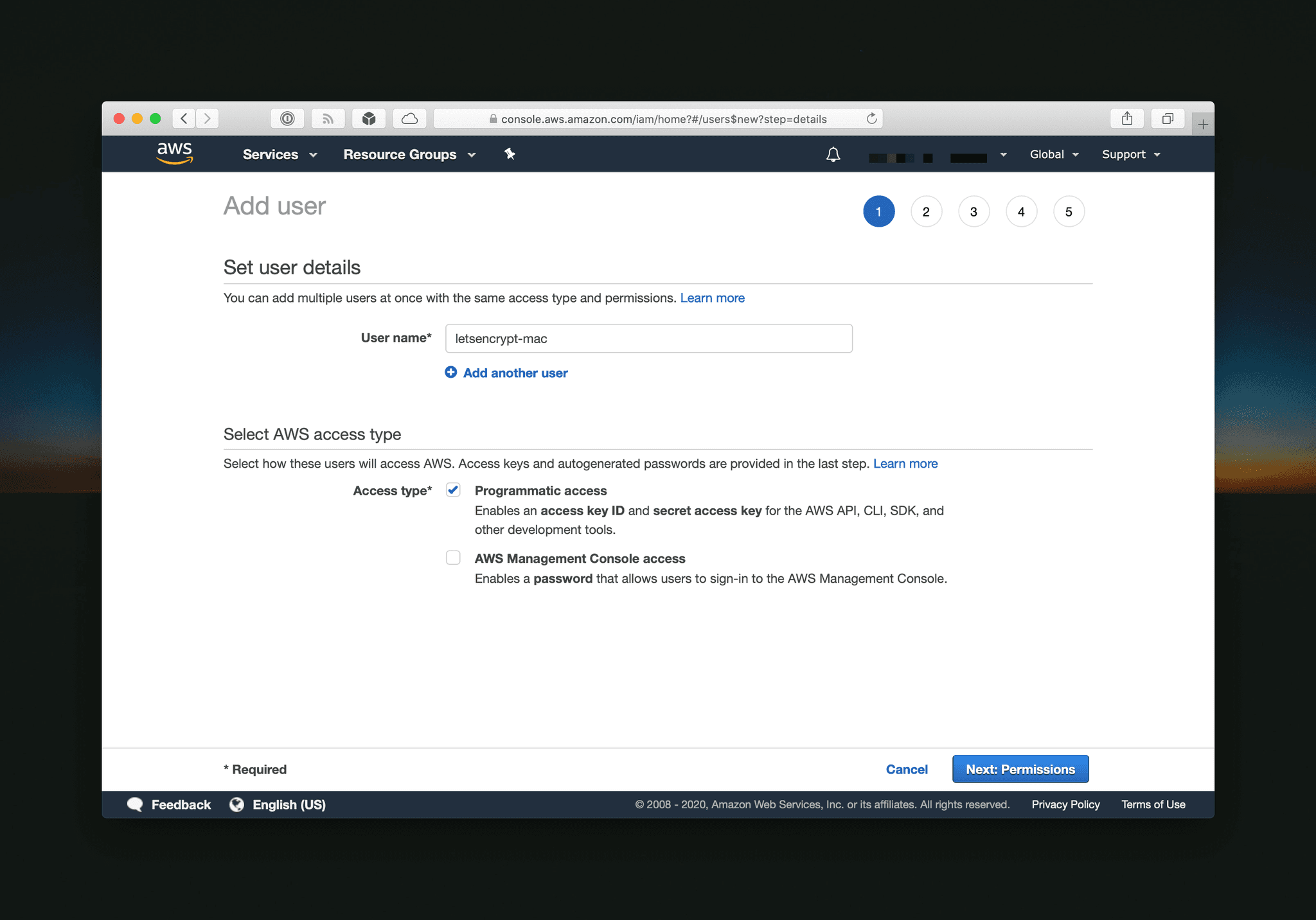Click the iCloud tabs icon in the browser toolbar
Viewport: 1316px width, 920px height.
(x=410, y=118)
